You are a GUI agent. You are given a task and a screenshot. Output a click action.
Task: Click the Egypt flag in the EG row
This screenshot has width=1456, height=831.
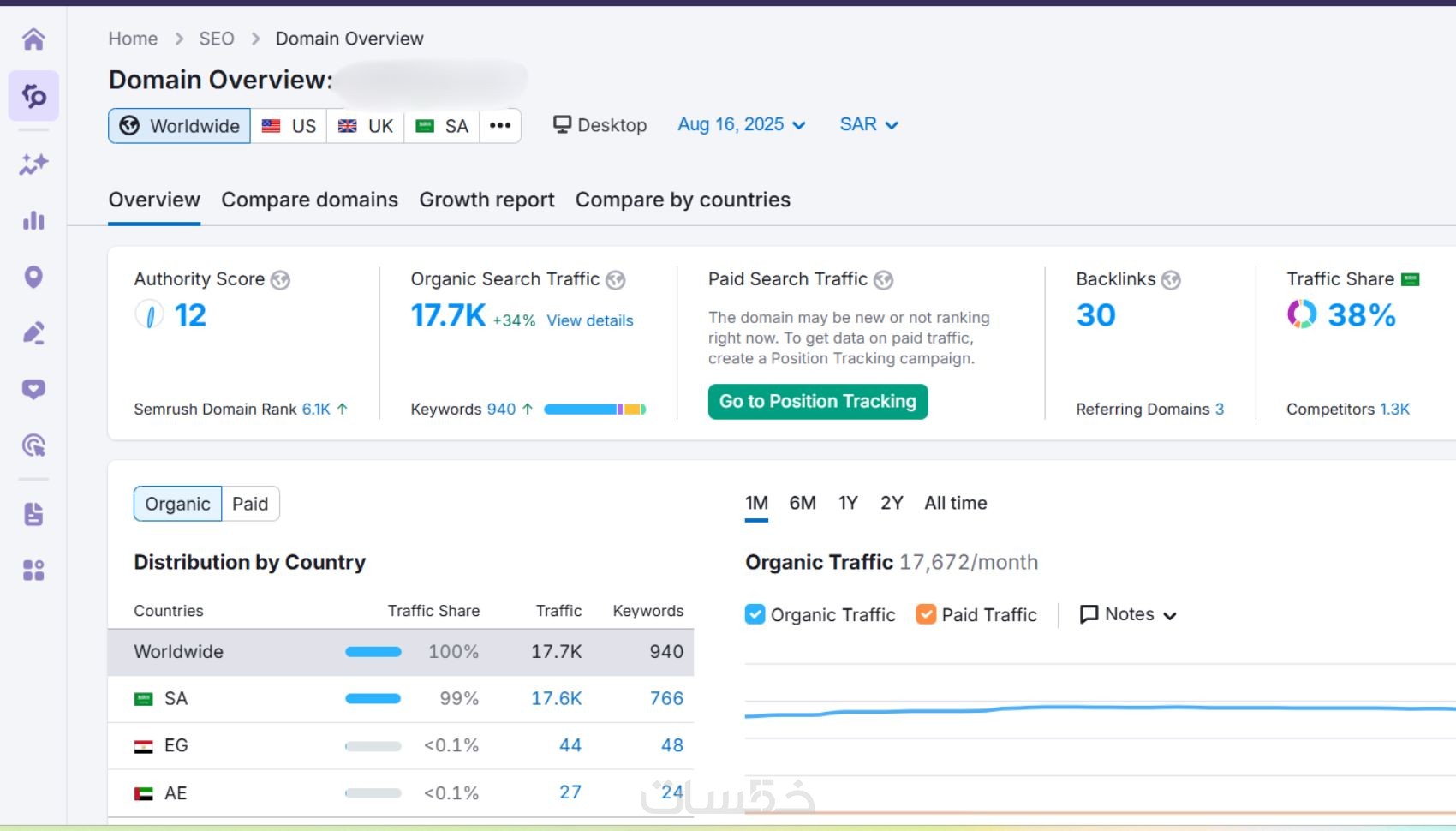144,746
